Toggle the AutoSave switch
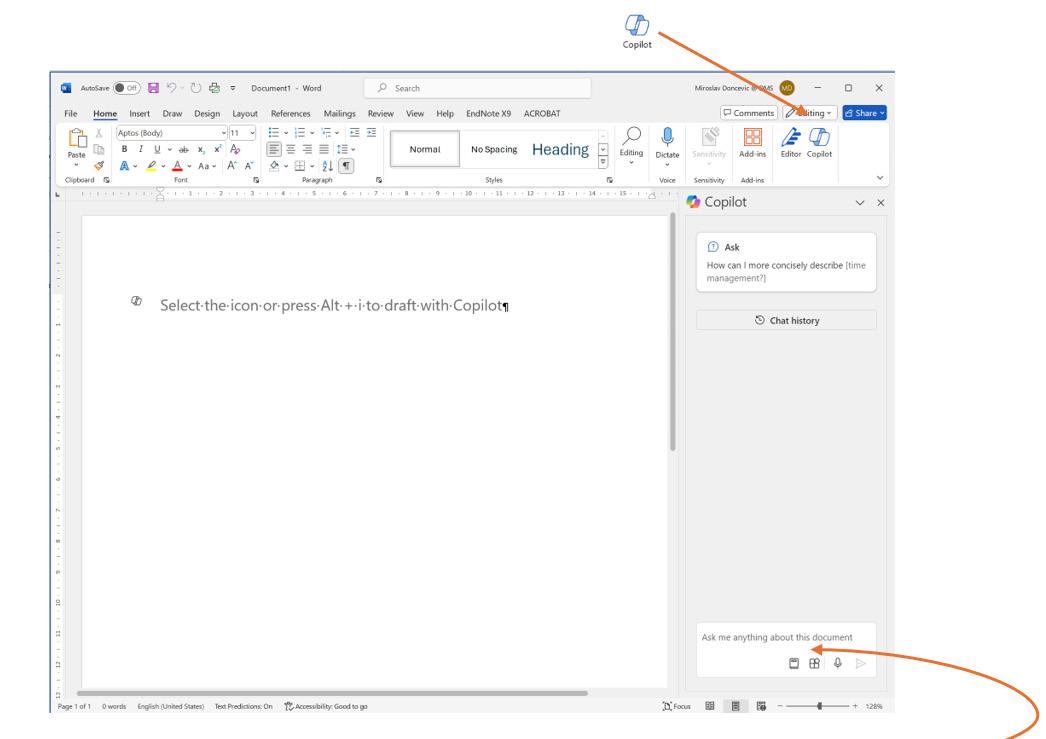This screenshot has width=1046, height=739. pyautogui.click(x=126, y=88)
